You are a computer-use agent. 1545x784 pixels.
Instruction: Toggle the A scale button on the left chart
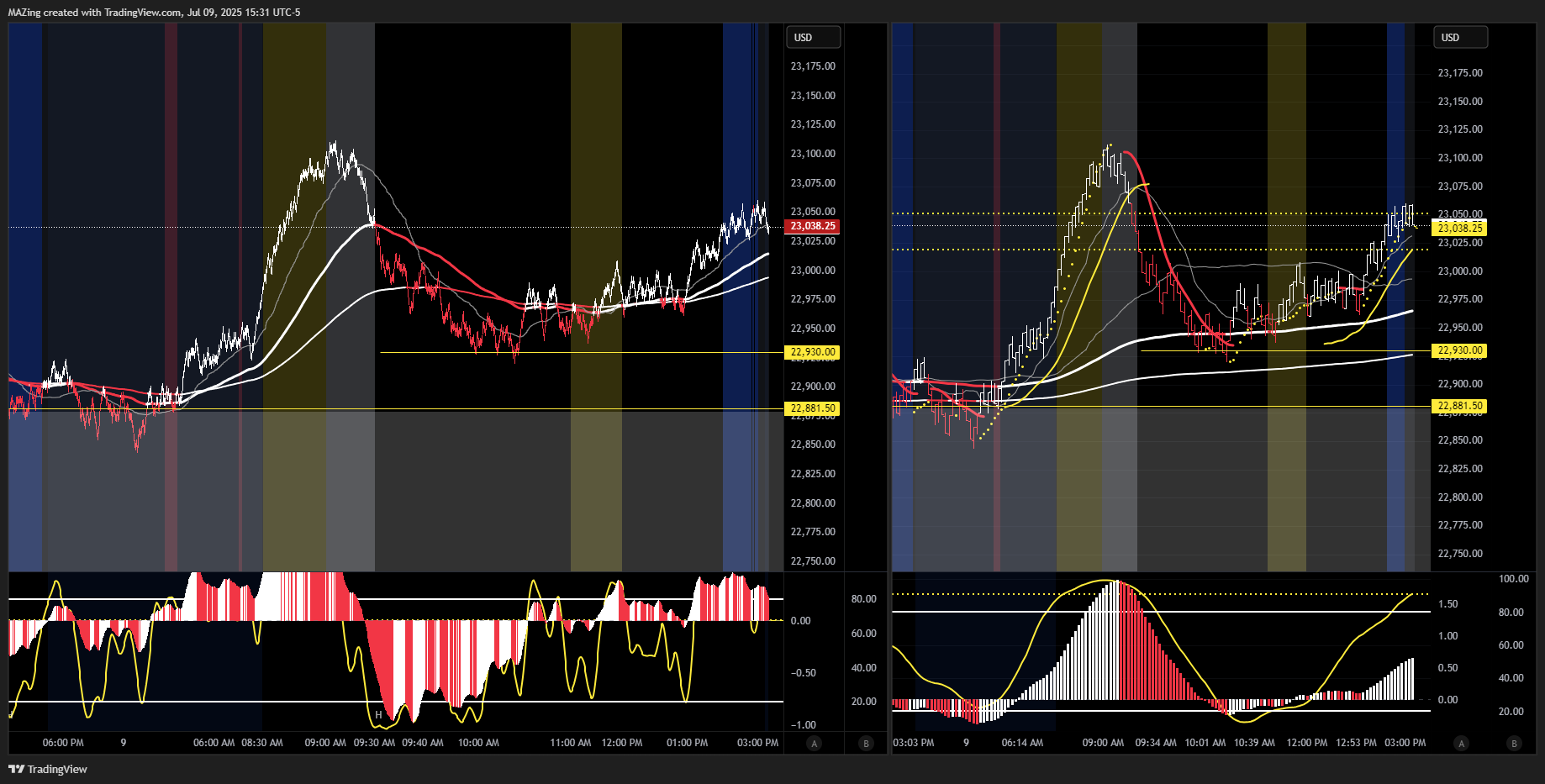click(x=813, y=743)
